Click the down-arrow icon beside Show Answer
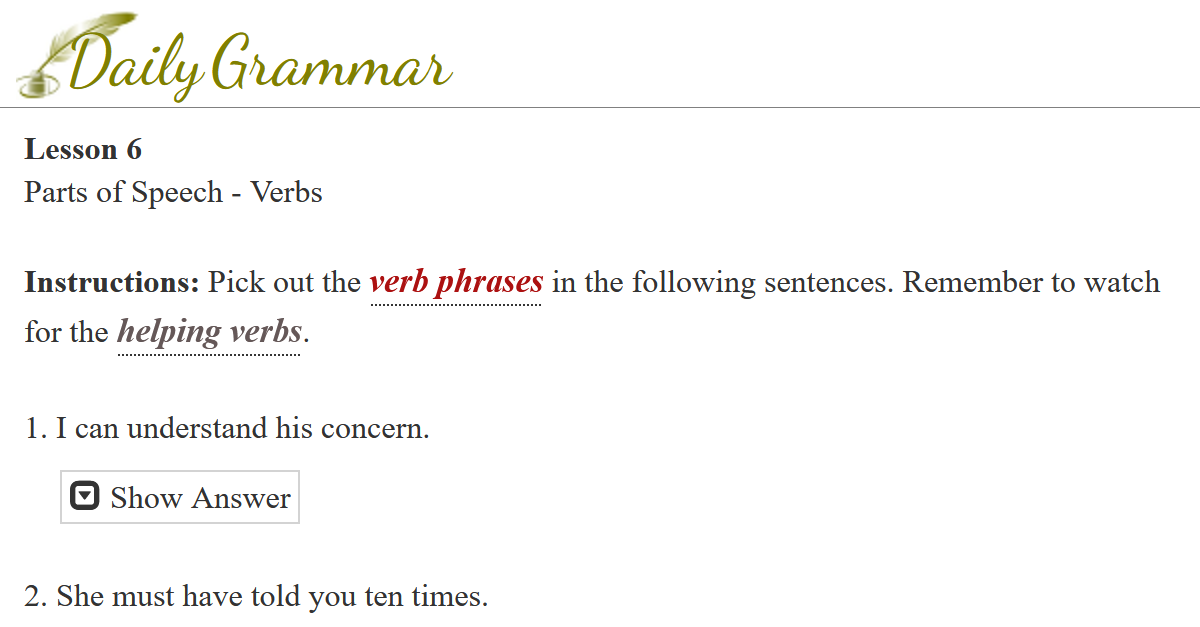 [85, 497]
